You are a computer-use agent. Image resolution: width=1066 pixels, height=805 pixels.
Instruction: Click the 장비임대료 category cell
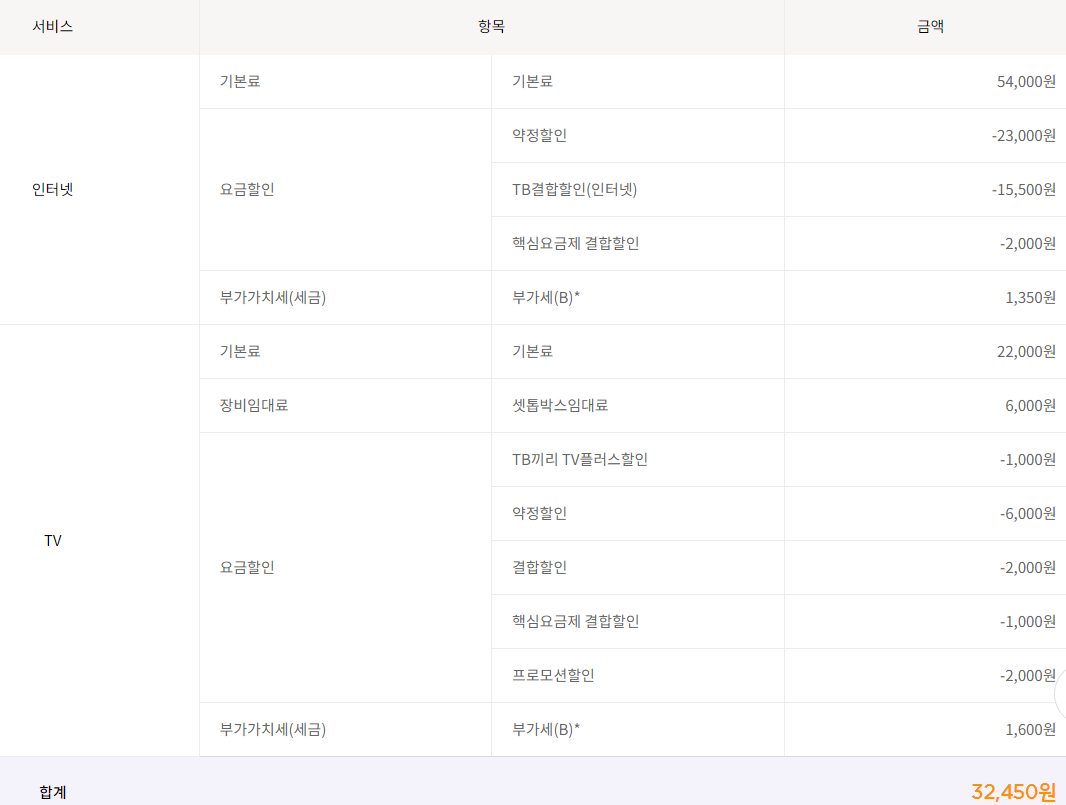[254, 405]
